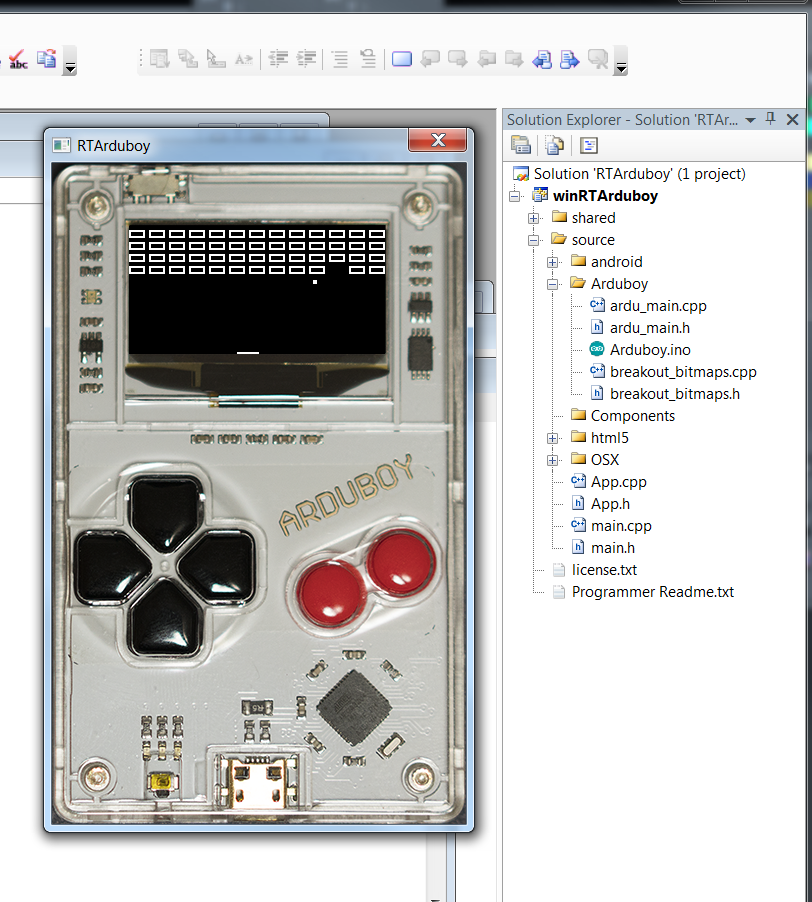Screen dimensions: 812x902
Task: Select Arduboy.ino in the Solution Explorer
Action: (x=650, y=350)
